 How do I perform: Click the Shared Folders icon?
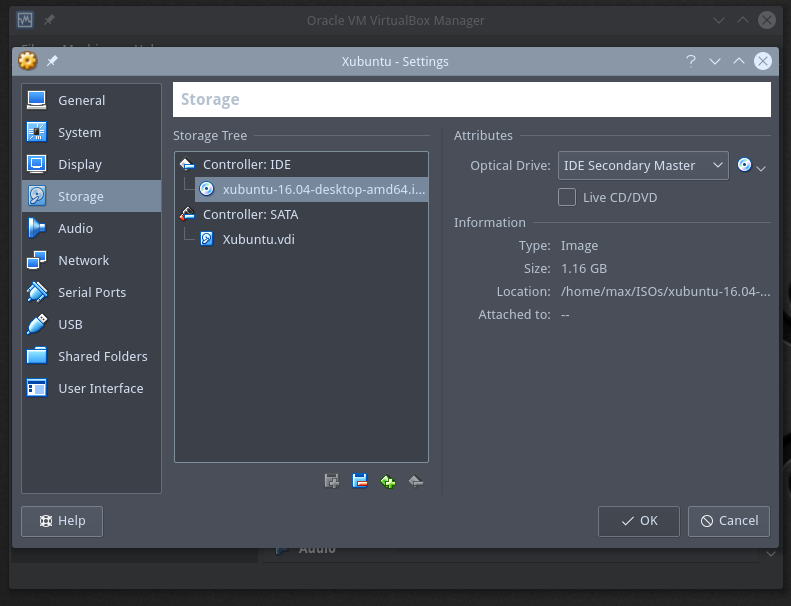click(37, 356)
